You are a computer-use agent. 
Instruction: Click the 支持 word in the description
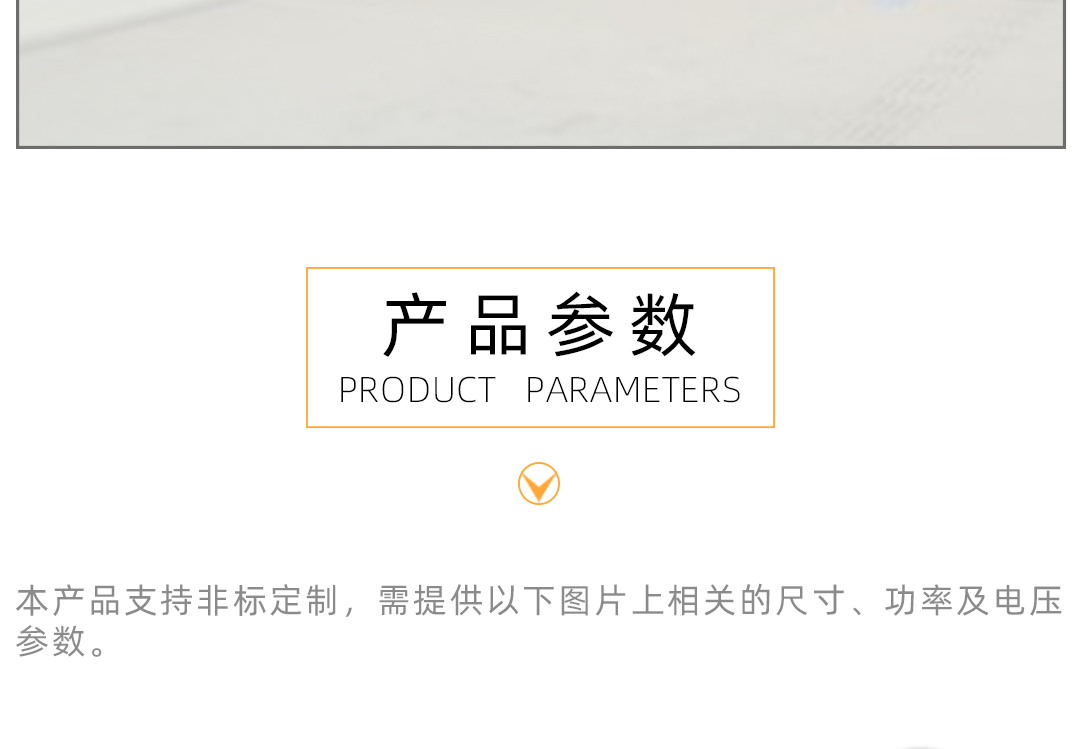coord(159,601)
